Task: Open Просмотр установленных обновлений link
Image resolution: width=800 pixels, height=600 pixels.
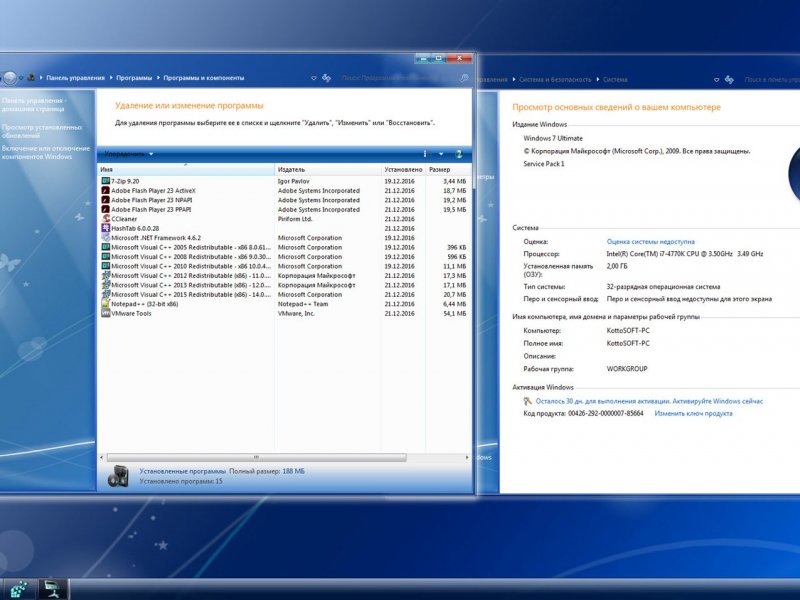Action: pos(42,131)
